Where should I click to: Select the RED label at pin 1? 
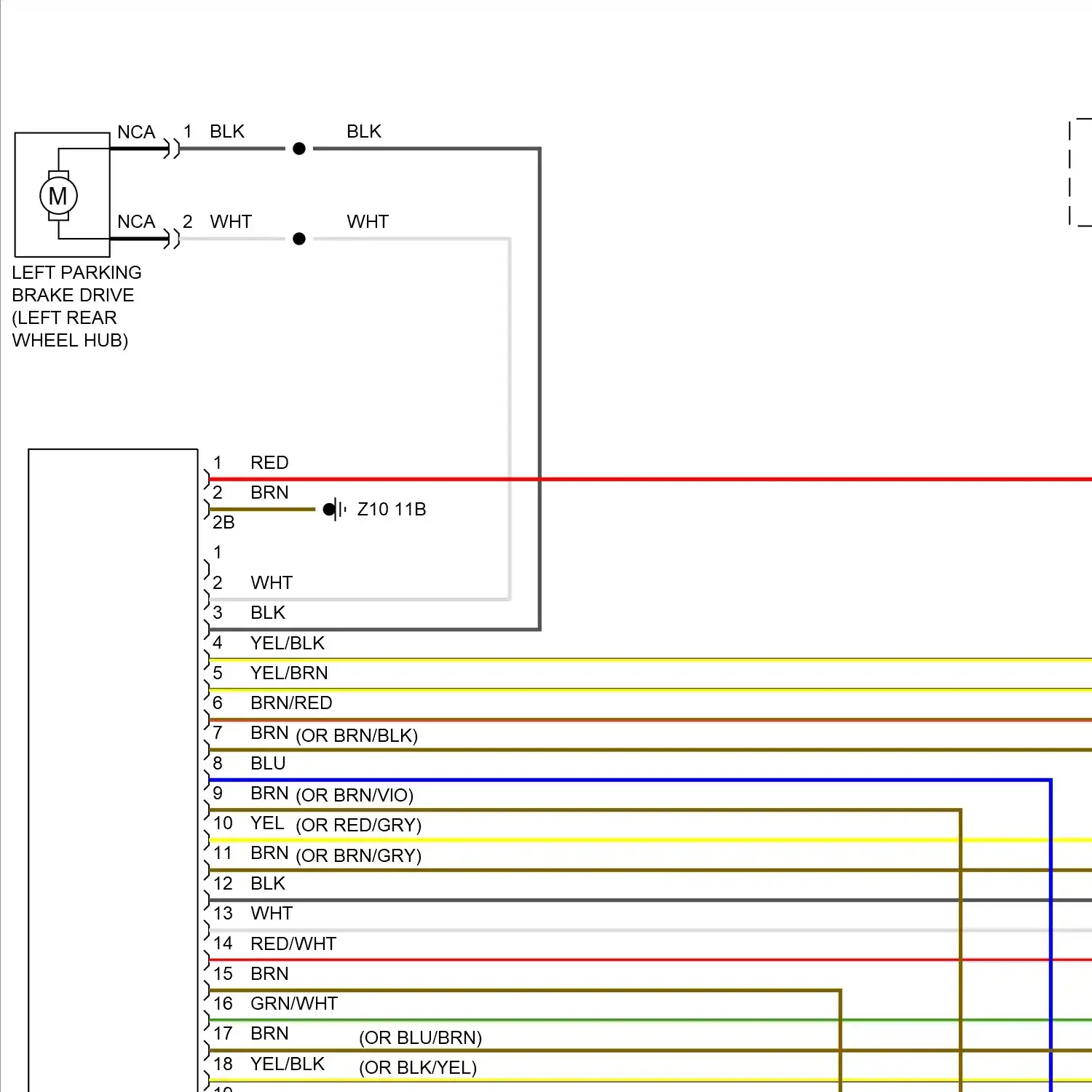[269, 463]
